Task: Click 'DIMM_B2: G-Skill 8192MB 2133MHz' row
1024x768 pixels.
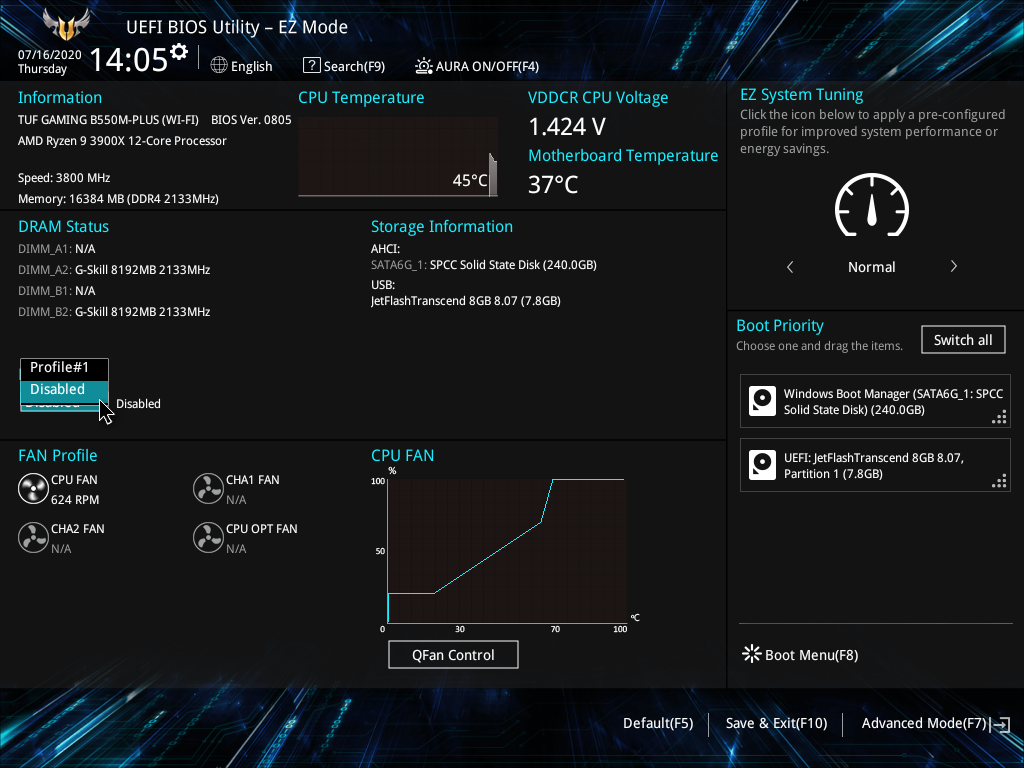Action: 114,312
